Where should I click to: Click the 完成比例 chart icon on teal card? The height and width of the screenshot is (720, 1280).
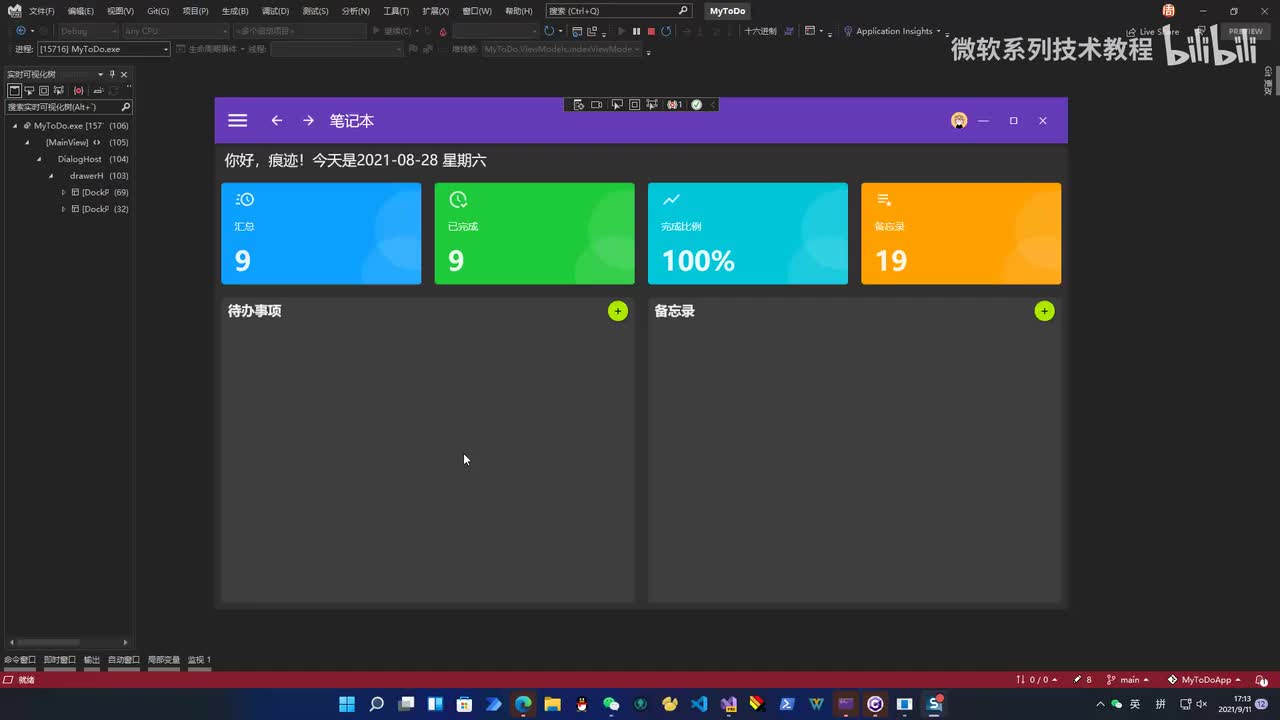(x=671, y=200)
